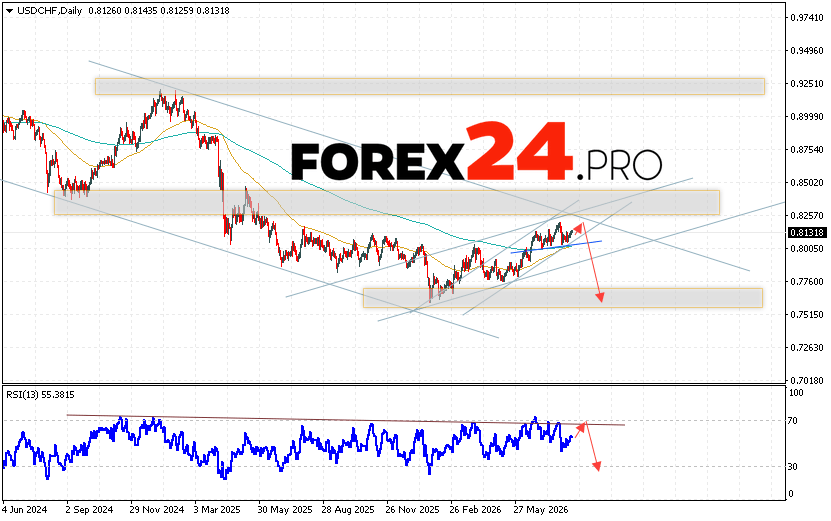Click date label 2 Sep 2024

click(x=89, y=510)
